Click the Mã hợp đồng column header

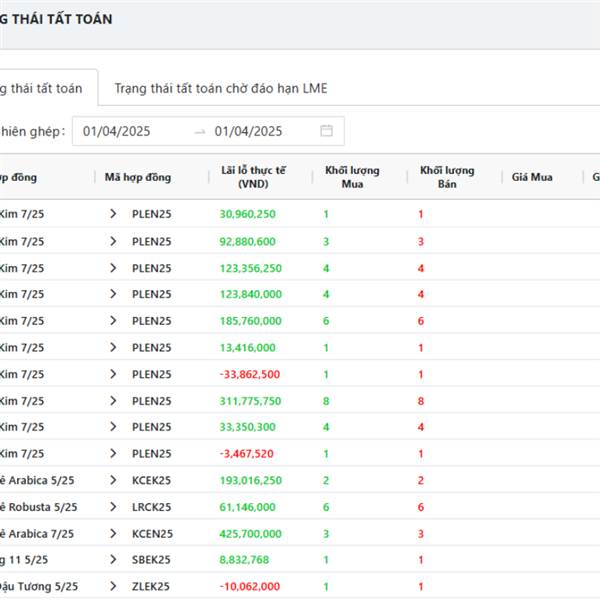tap(138, 178)
